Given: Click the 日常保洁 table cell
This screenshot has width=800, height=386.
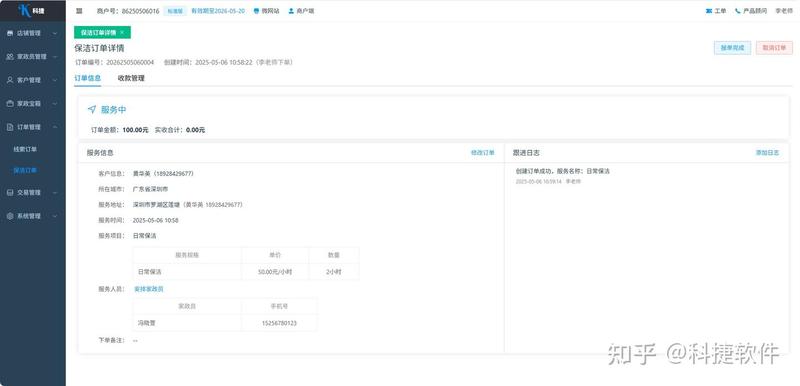Looking at the screenshot, I should pos(187,272).
